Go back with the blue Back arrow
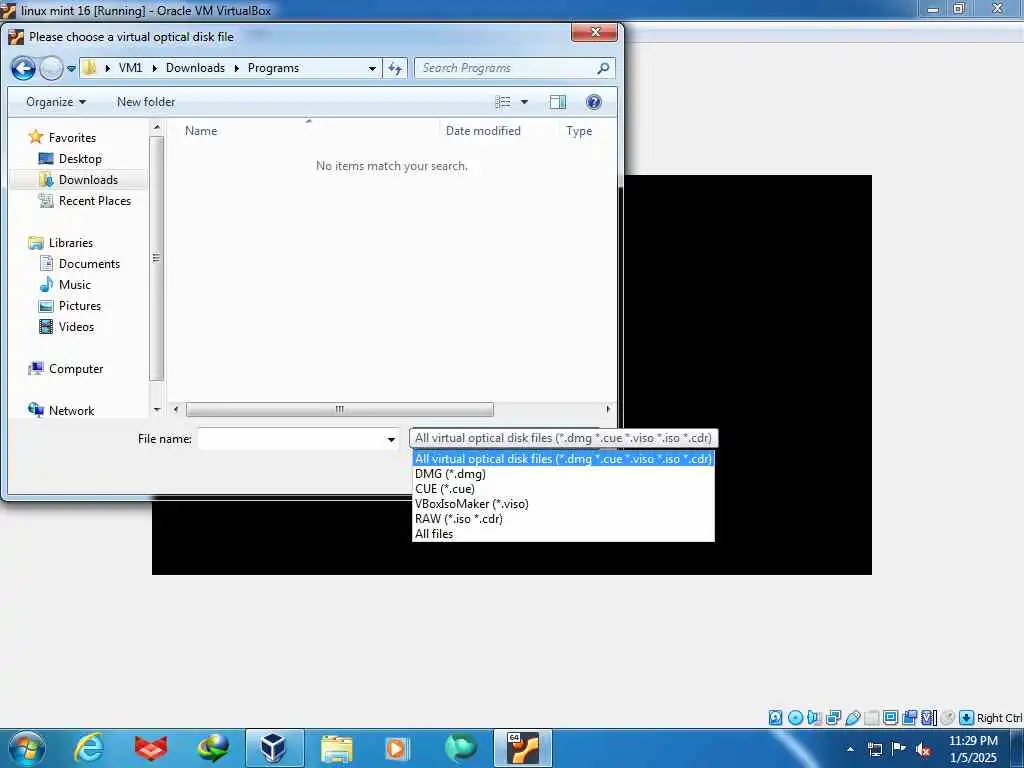The height and width of the screenshot is (768, 1024). click(x=23, y=68)
